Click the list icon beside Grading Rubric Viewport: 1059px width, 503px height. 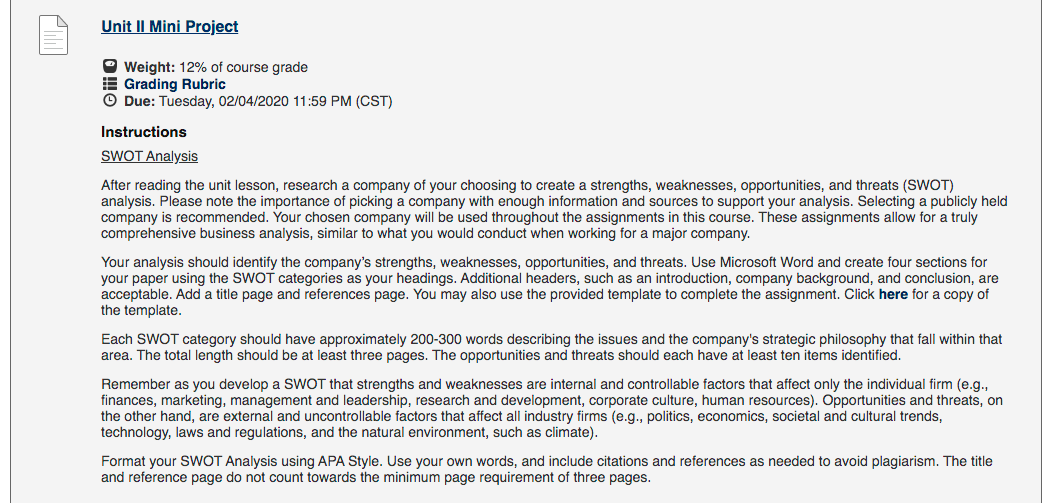[x=109, y=84]
